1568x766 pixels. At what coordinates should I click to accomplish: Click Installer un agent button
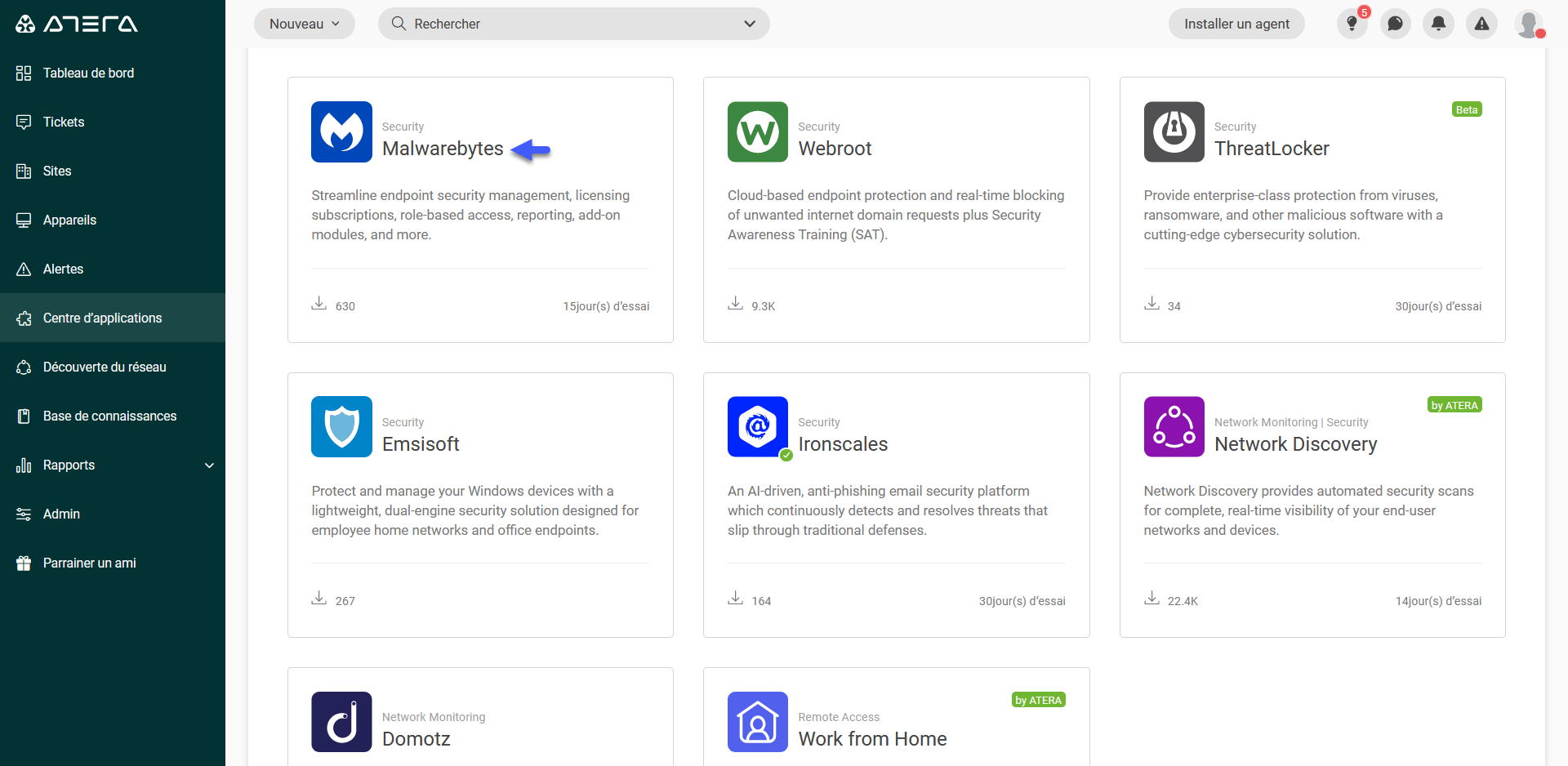click(x=1236, y=24)
